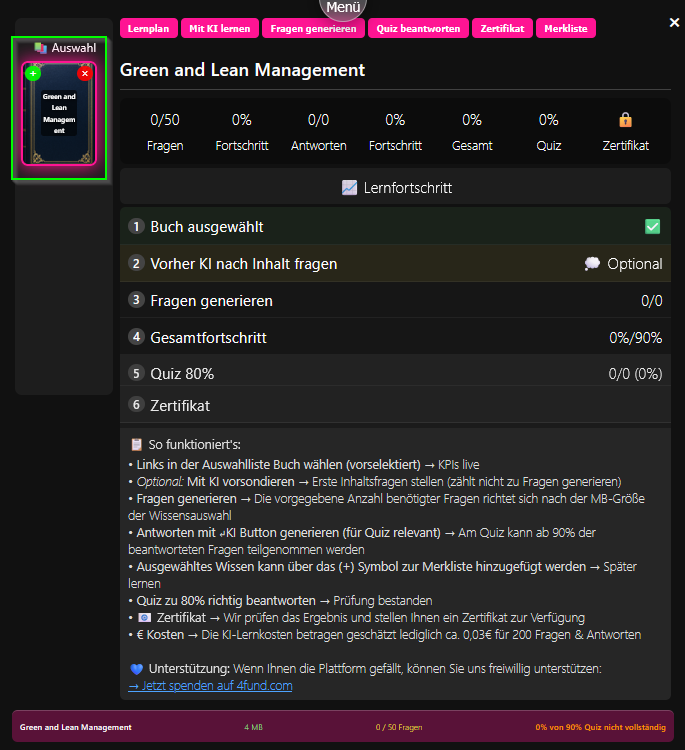Click the clipboard icon beside So funktioniert's

point(137,444)
